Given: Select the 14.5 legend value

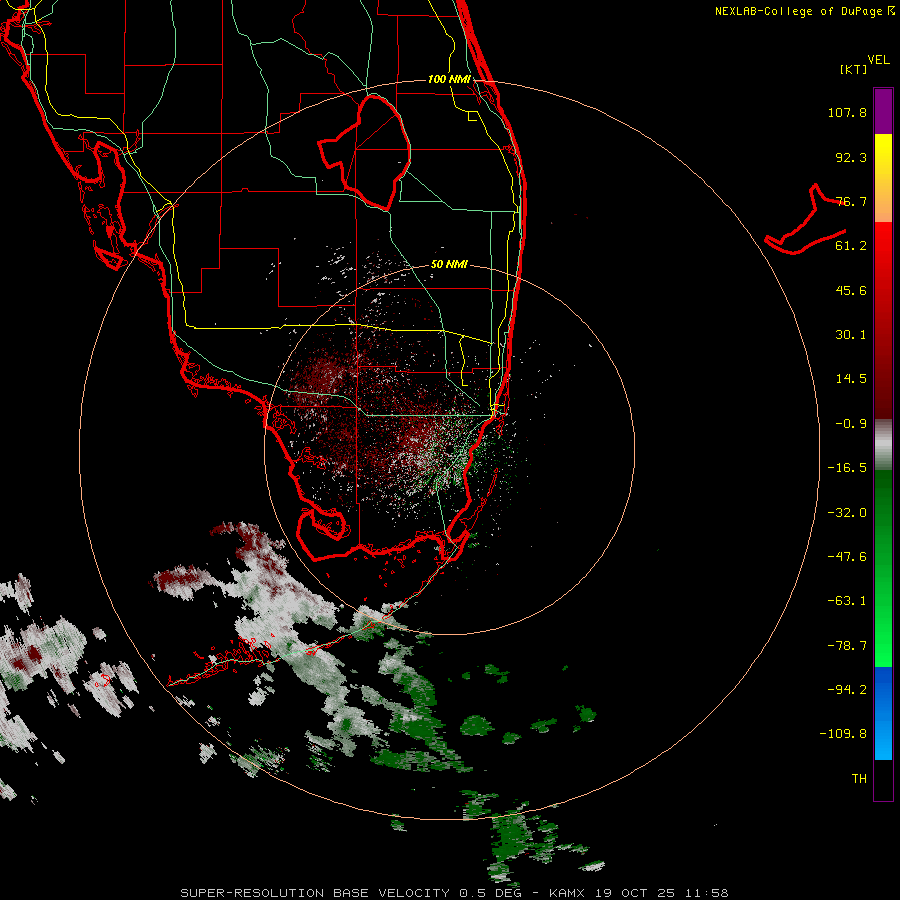Looking at the screenshot, I should [851, 379].
